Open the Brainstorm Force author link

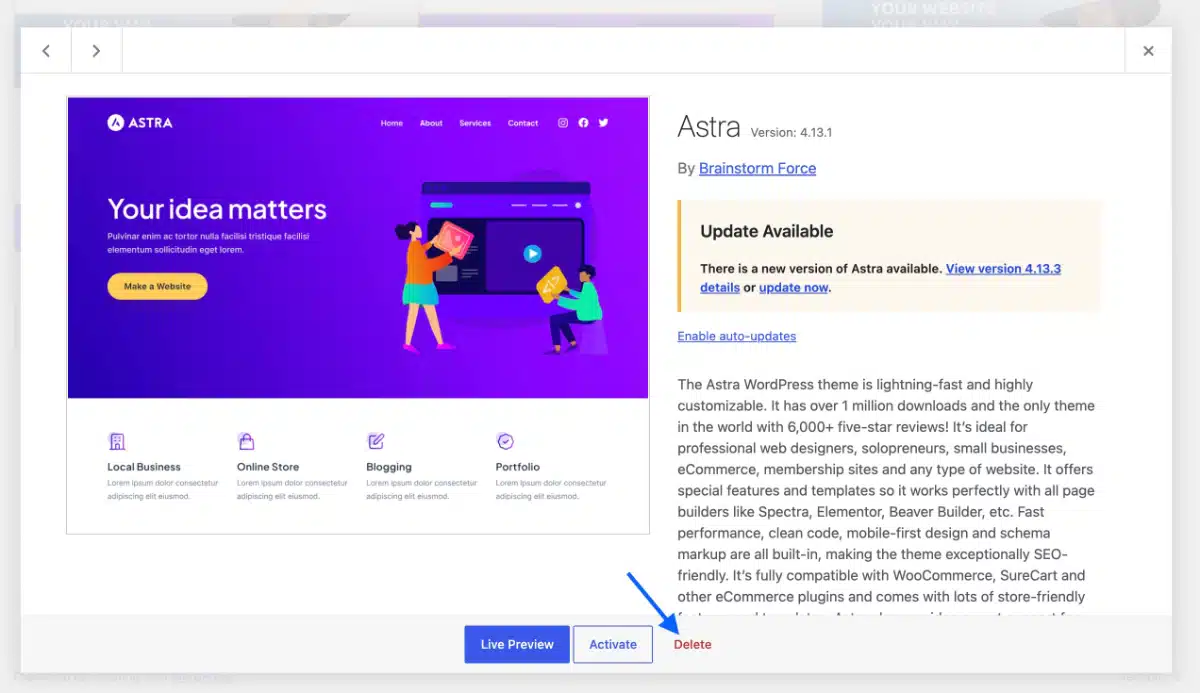[x=757, y=168]
